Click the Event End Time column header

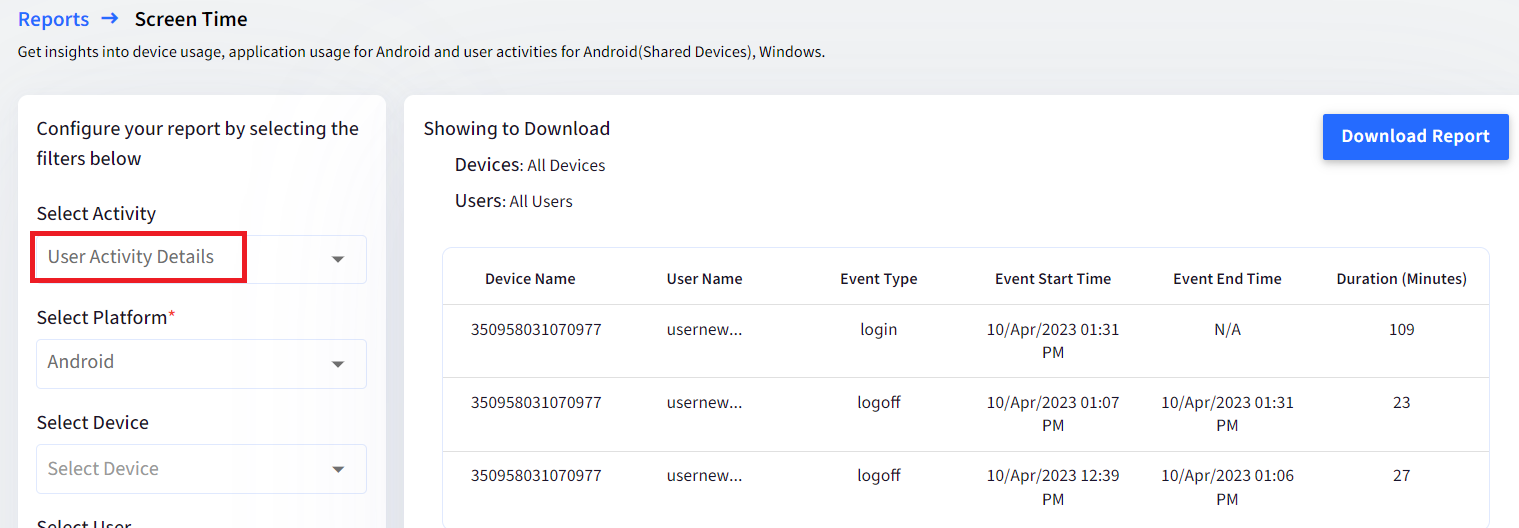1227,279
